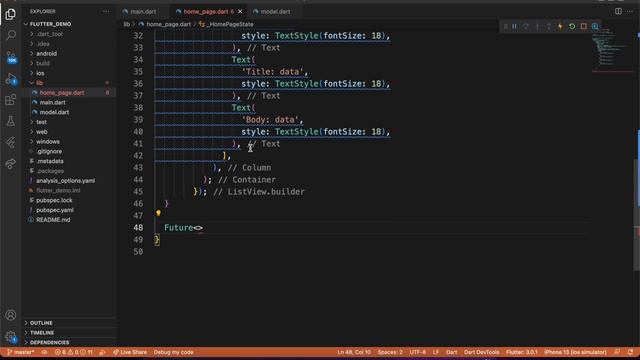Screen dimensions: 640x360
Task: Grab the debug toolbar drag handle
Action: (x=505, y=27)
